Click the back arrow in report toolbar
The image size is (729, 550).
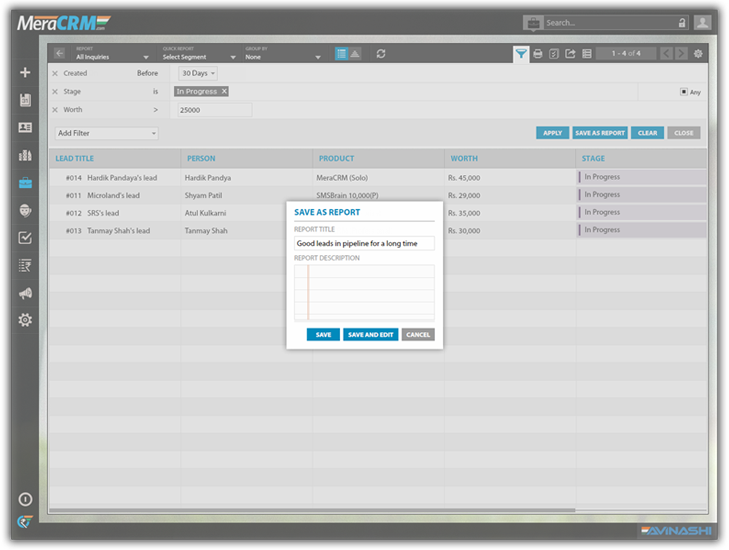[x=60, y=53]
